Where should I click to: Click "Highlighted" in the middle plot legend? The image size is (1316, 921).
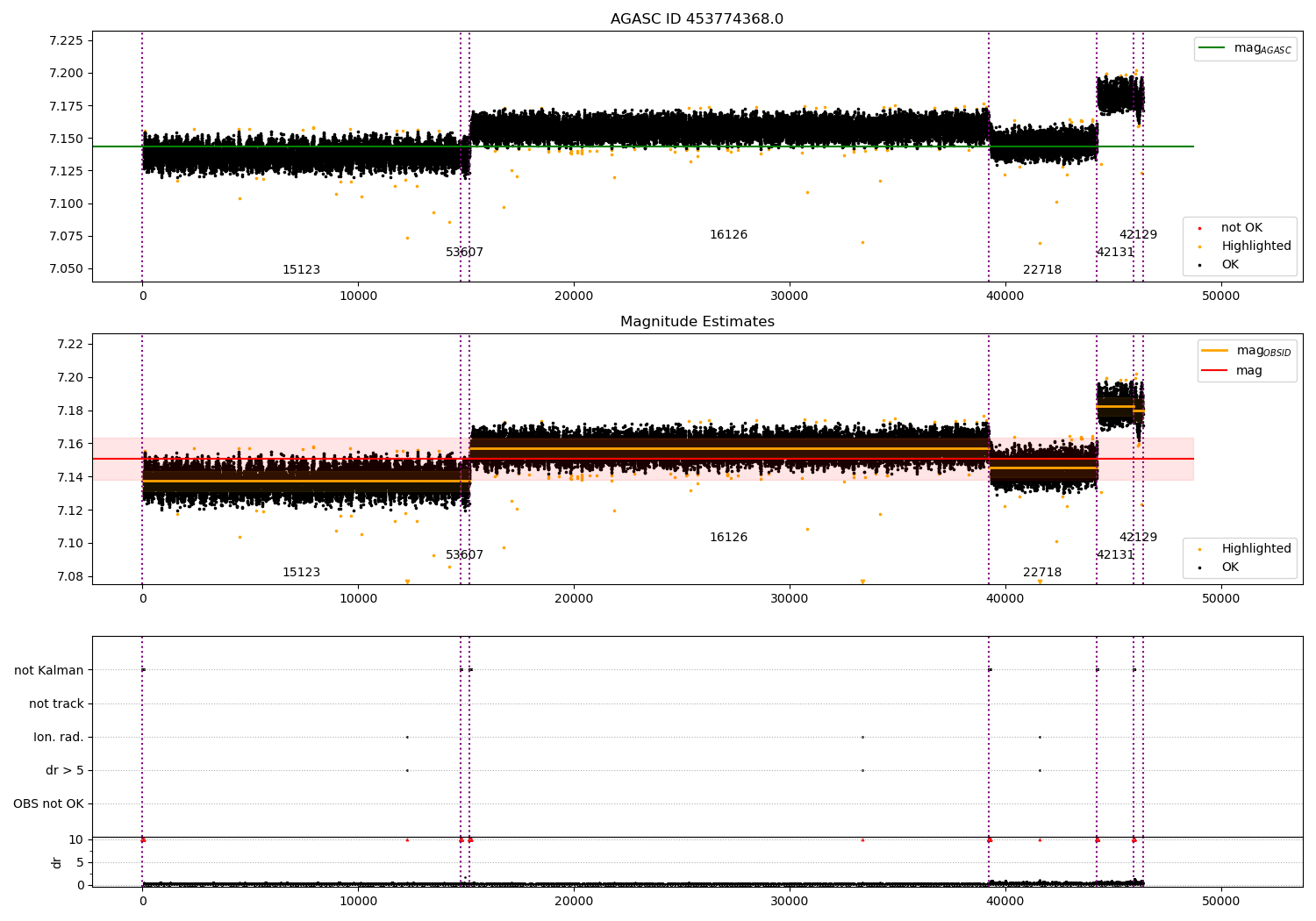1256,549
